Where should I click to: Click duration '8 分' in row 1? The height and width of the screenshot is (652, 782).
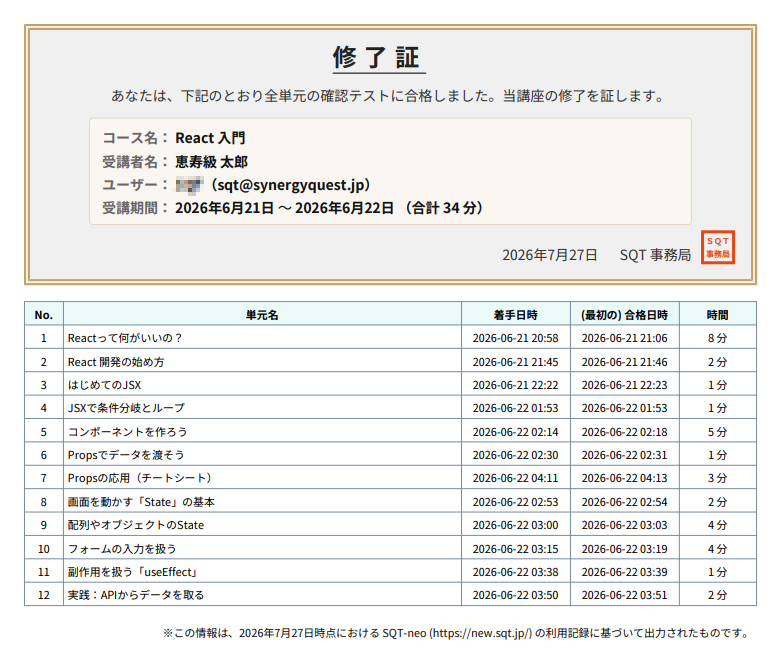tap(717, 338)
